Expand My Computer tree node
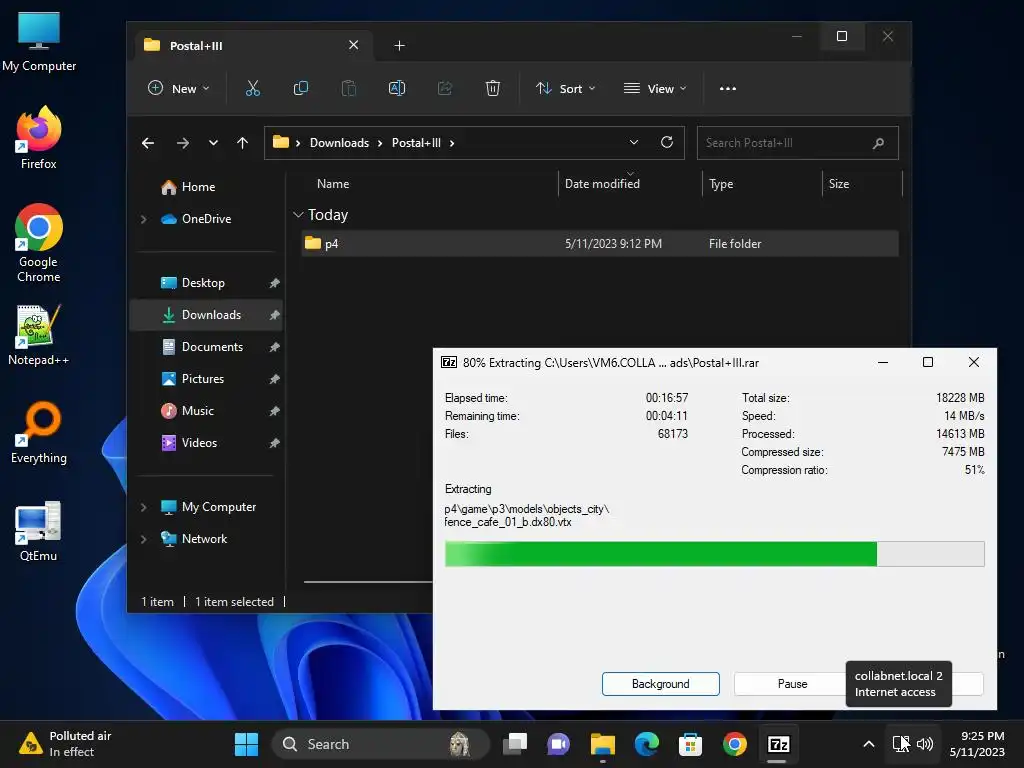The height and width of the screenshot is (768, 1024). coord(144,507)
